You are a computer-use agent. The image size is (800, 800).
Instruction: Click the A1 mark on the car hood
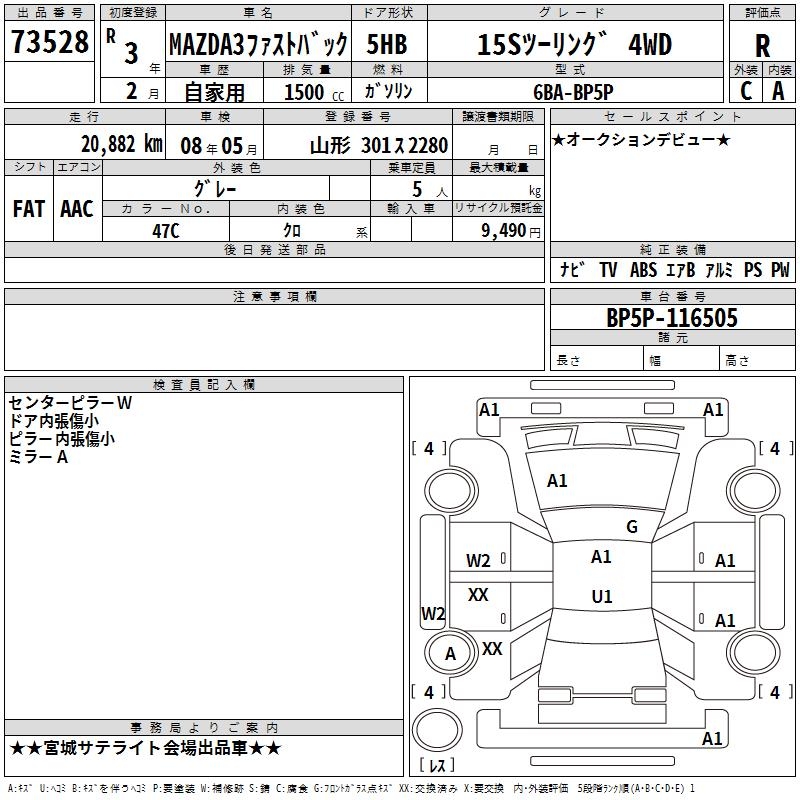(x=557, y=481)
